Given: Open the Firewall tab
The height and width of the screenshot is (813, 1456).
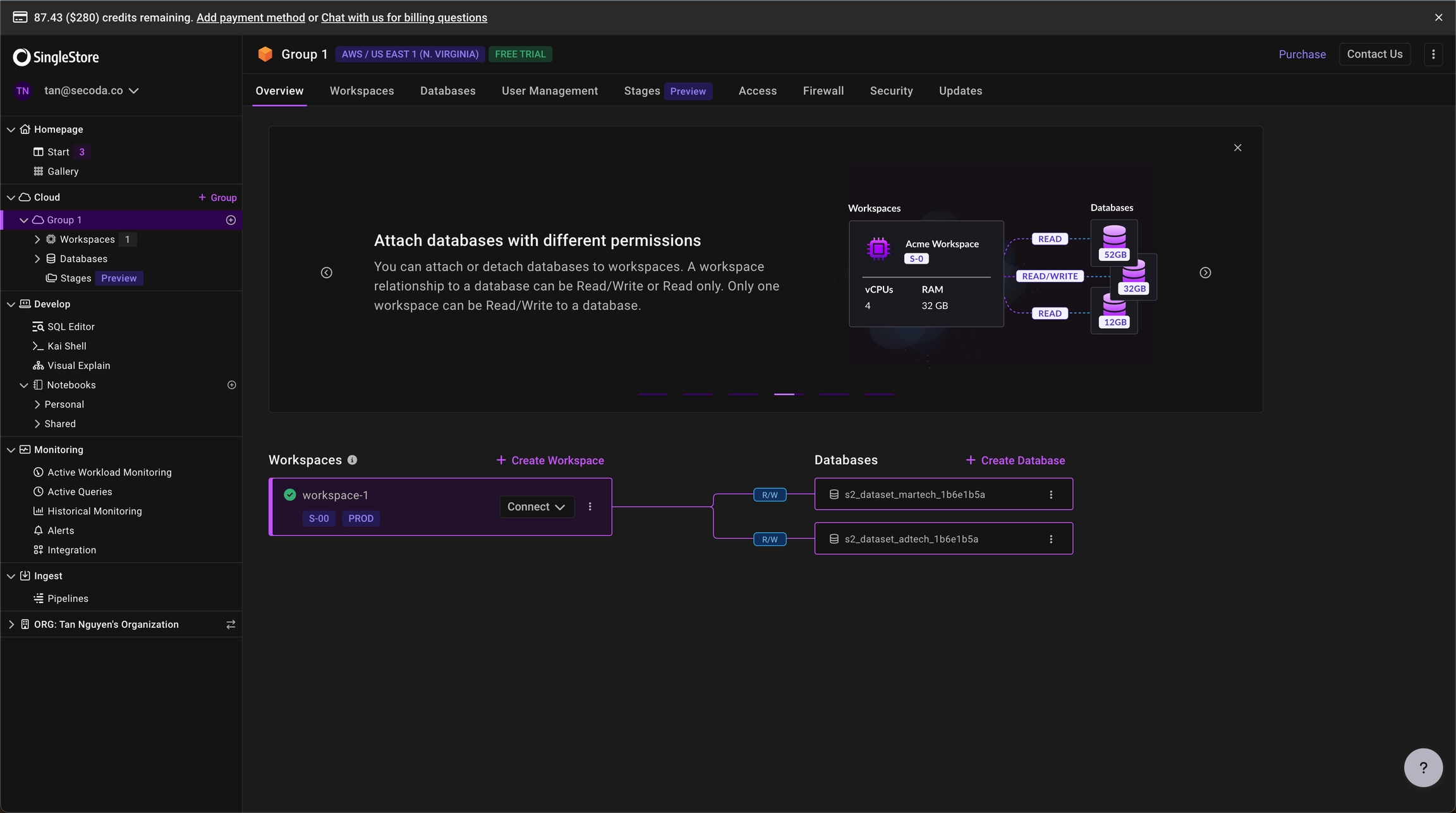Looking at the screenshot, I should [823, 91].
